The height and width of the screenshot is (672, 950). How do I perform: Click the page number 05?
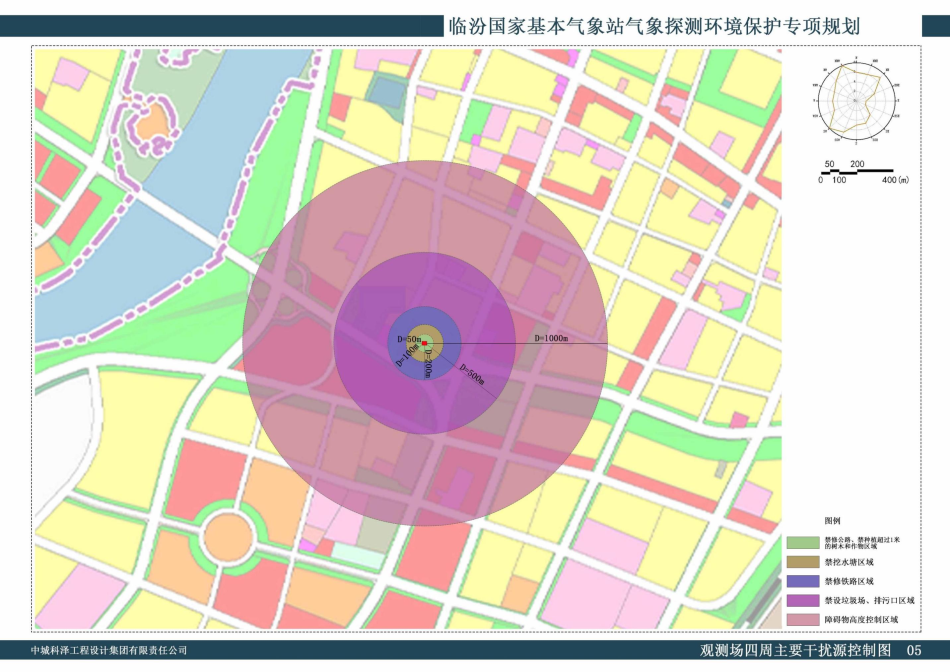[x=914, y=651]
